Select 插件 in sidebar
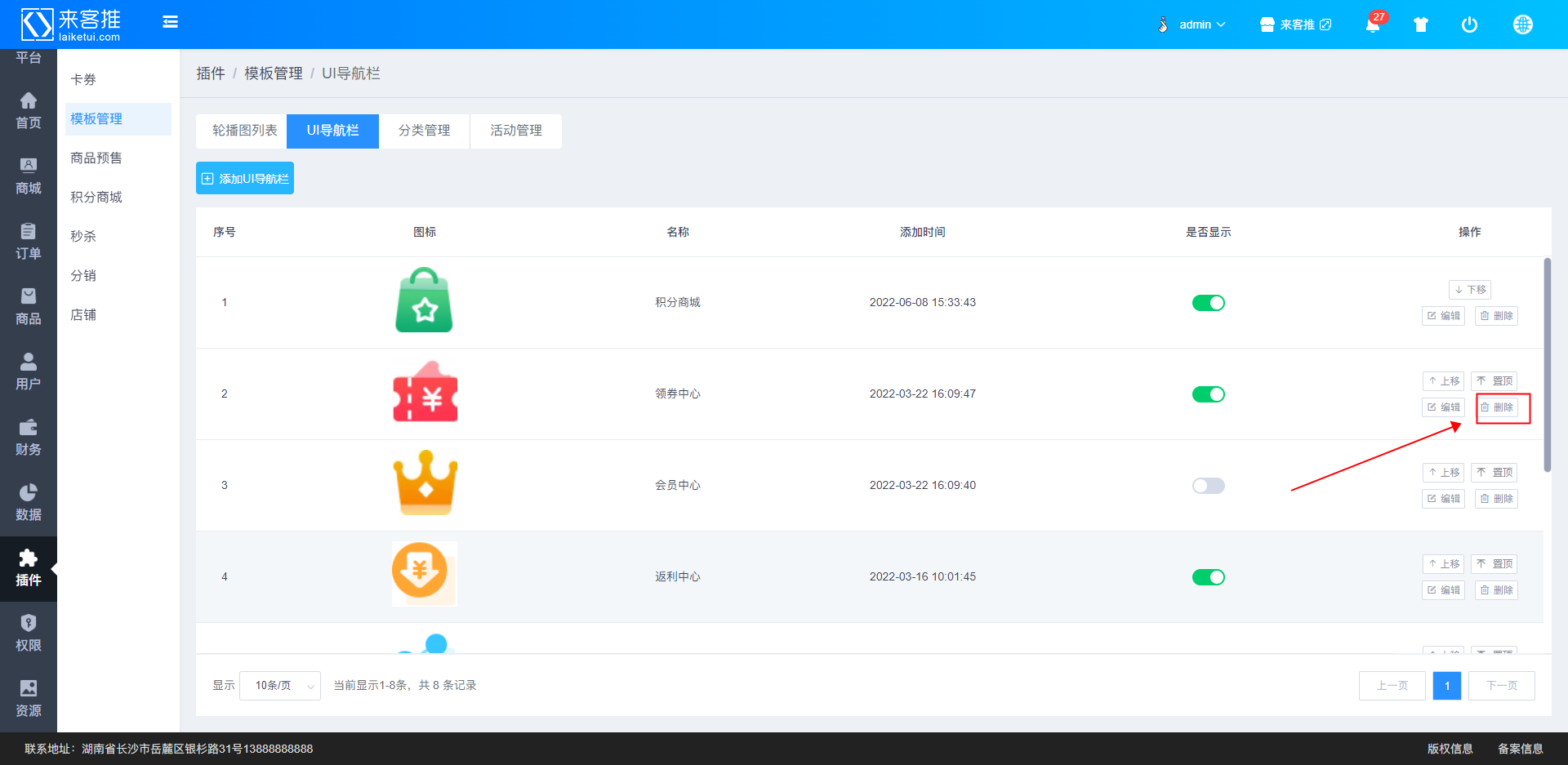This screenshot has height=765, width=1568. point(29,568)
